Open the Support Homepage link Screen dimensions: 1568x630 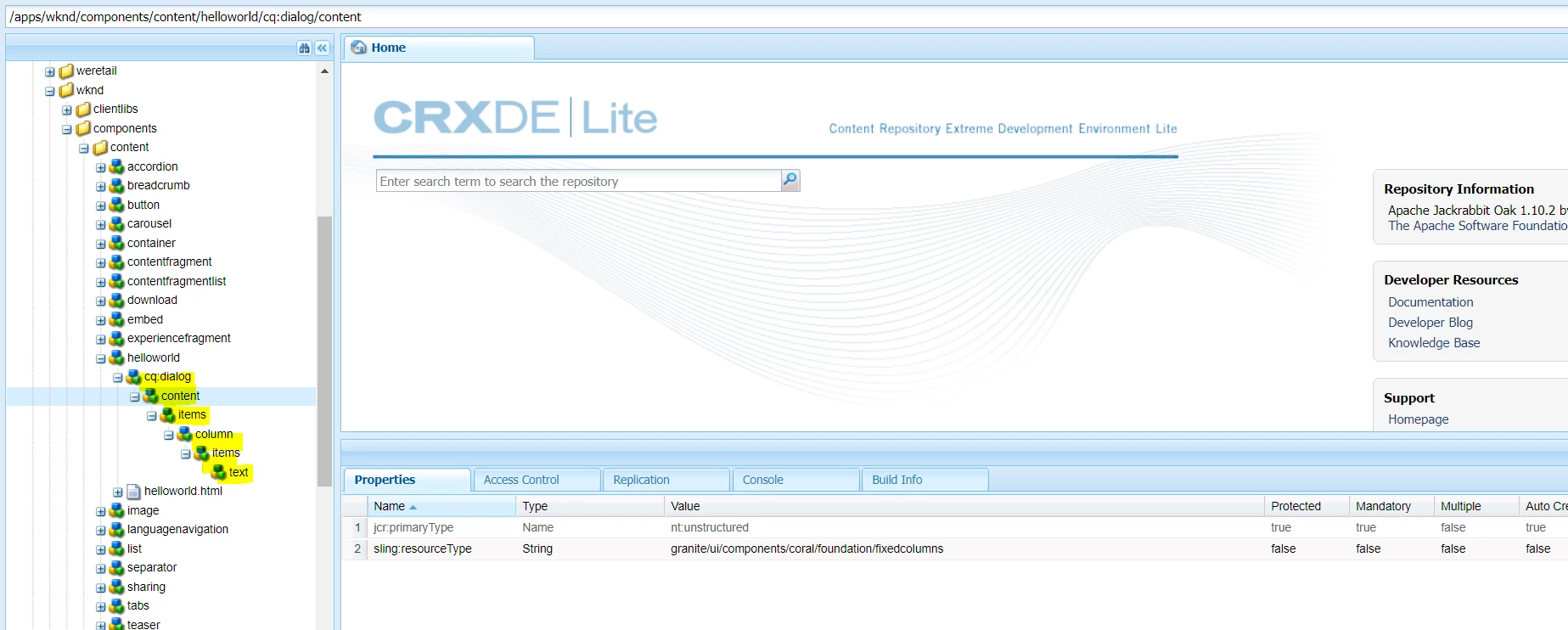click(1418, 419)
